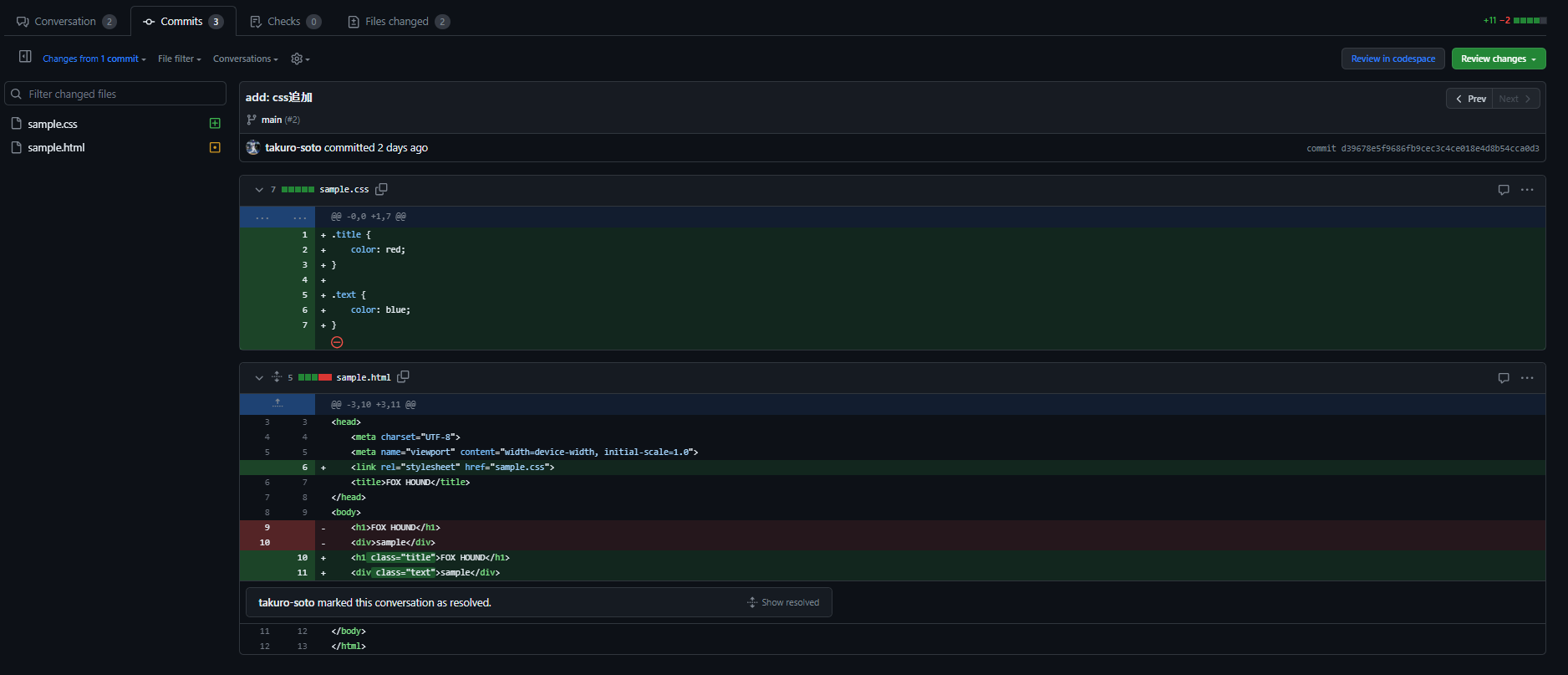Open Changes from 1 commit dropdown
The image size is (1568, 675).
[x=94, y=59]
